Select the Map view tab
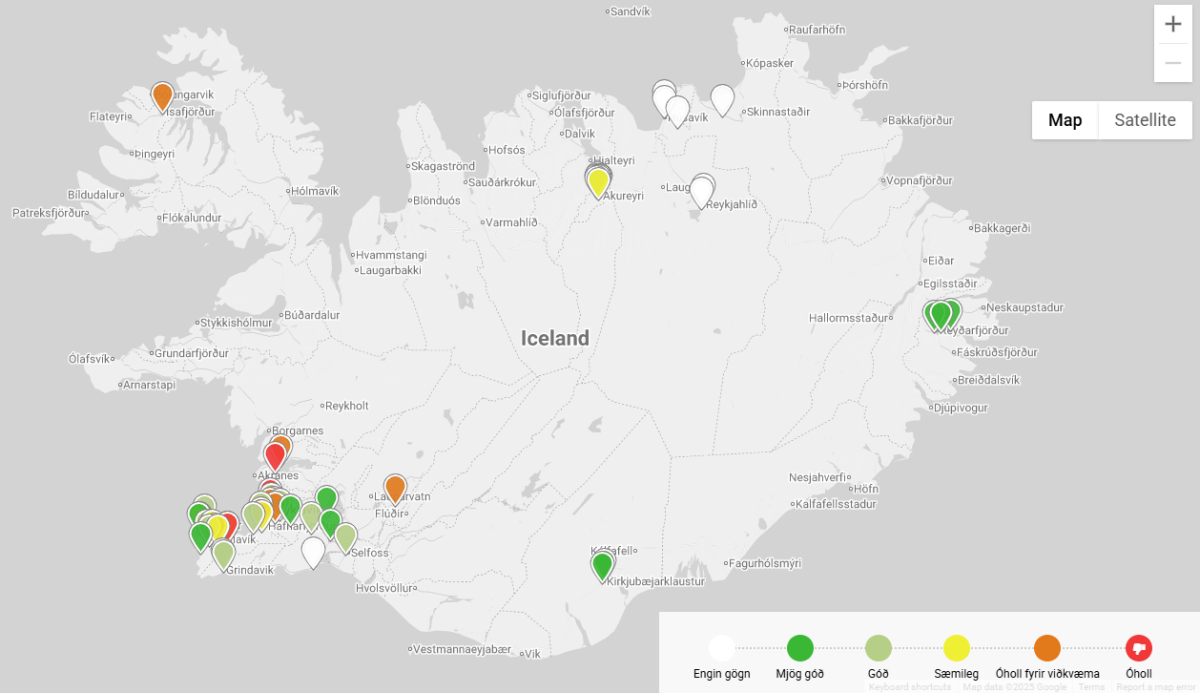The height and width of the screenshot is (693, 1200). 1064,120
